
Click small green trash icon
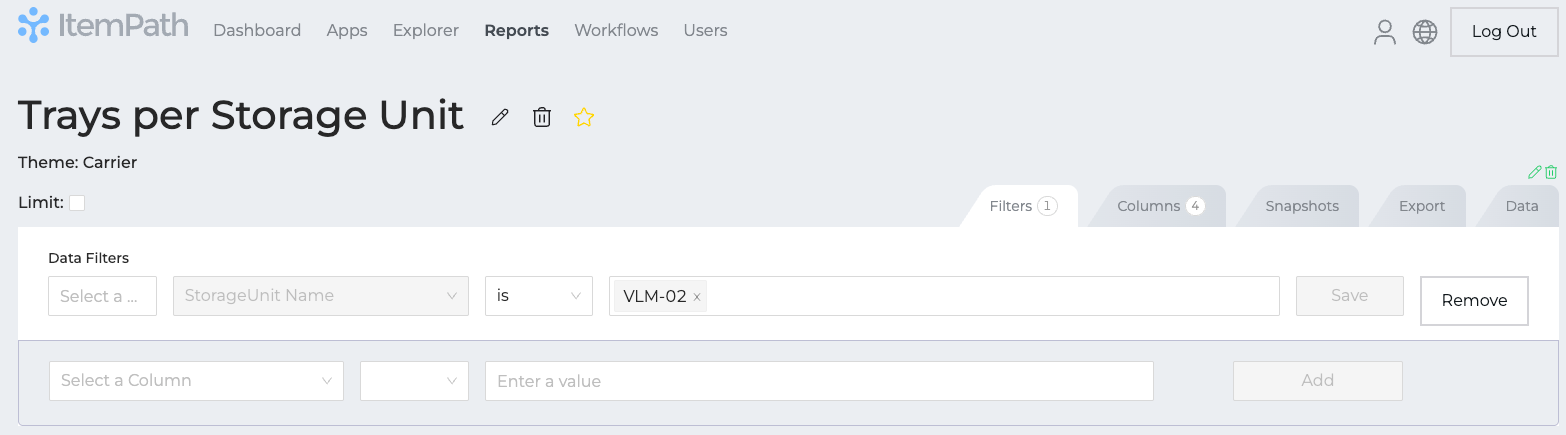[x=1551, y=172]
